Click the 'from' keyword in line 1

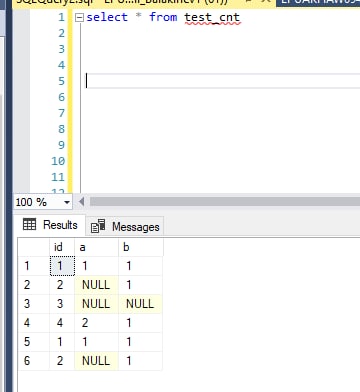pos(163,17)
